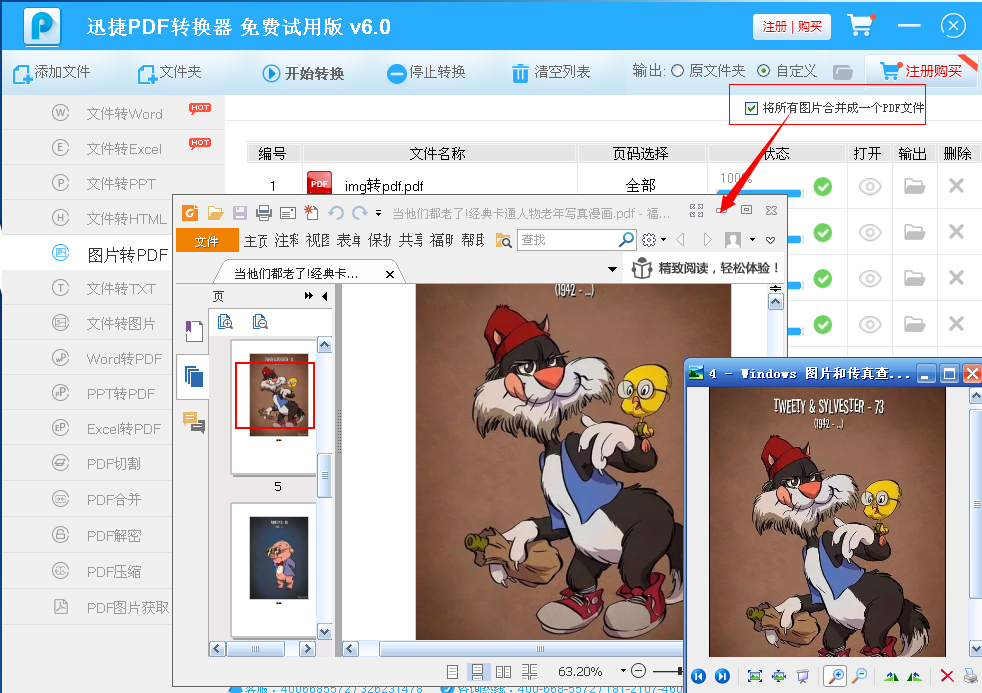Select the Sylvester page thumbnail
This screenshot has height=693, width=982.
(279, 395)
